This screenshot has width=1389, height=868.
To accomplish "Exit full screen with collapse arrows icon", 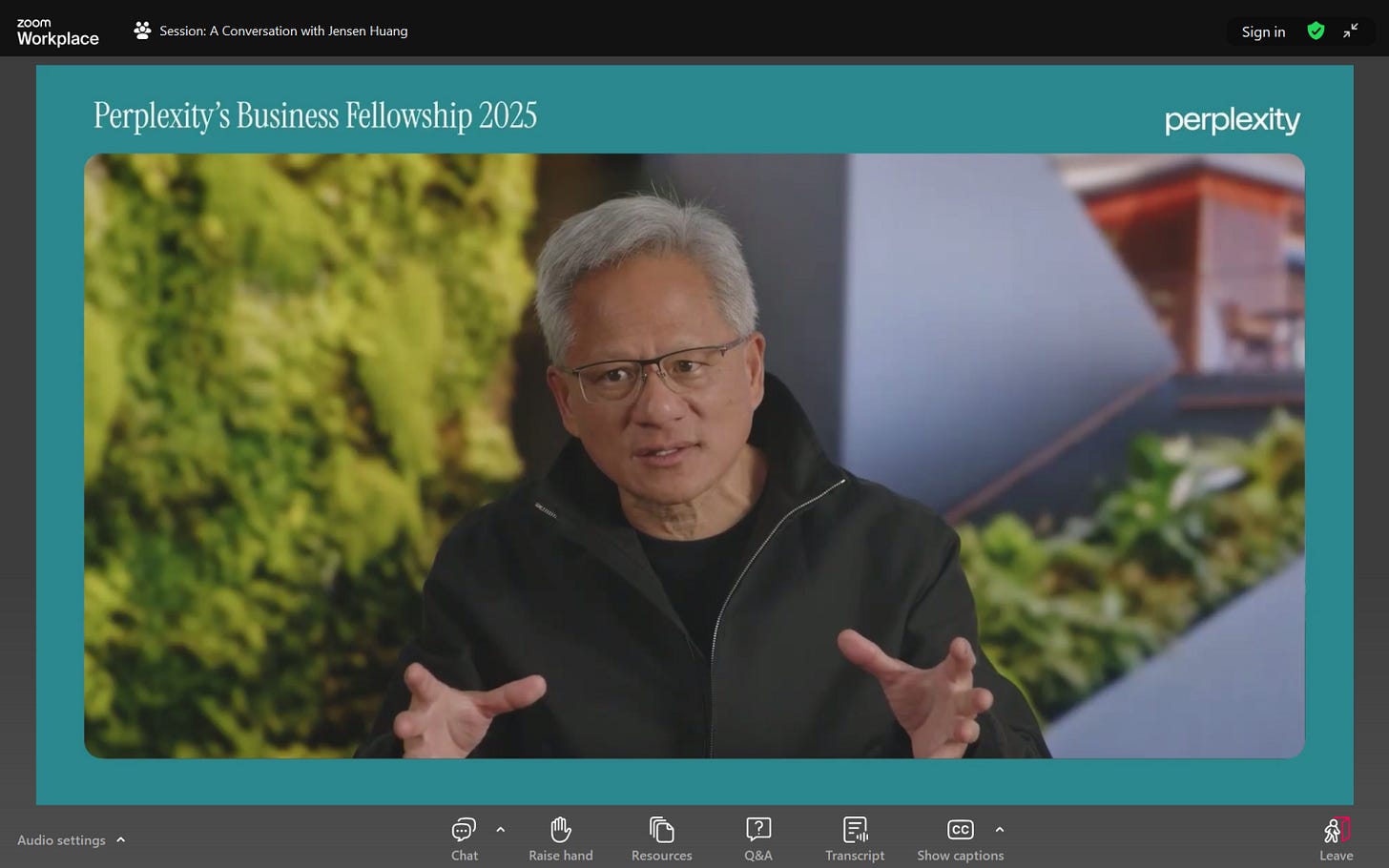I will [1350, 31].
